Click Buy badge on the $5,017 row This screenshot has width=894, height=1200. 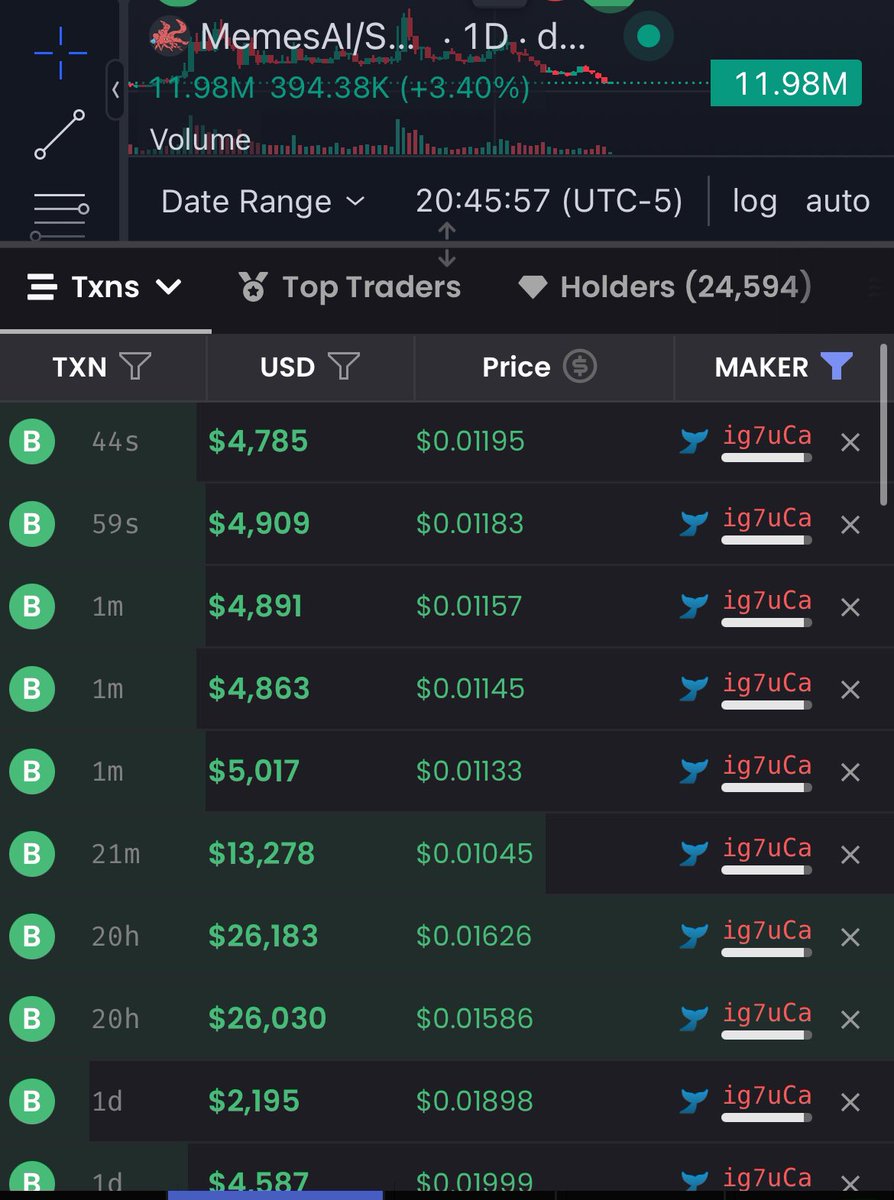point(31,772)
